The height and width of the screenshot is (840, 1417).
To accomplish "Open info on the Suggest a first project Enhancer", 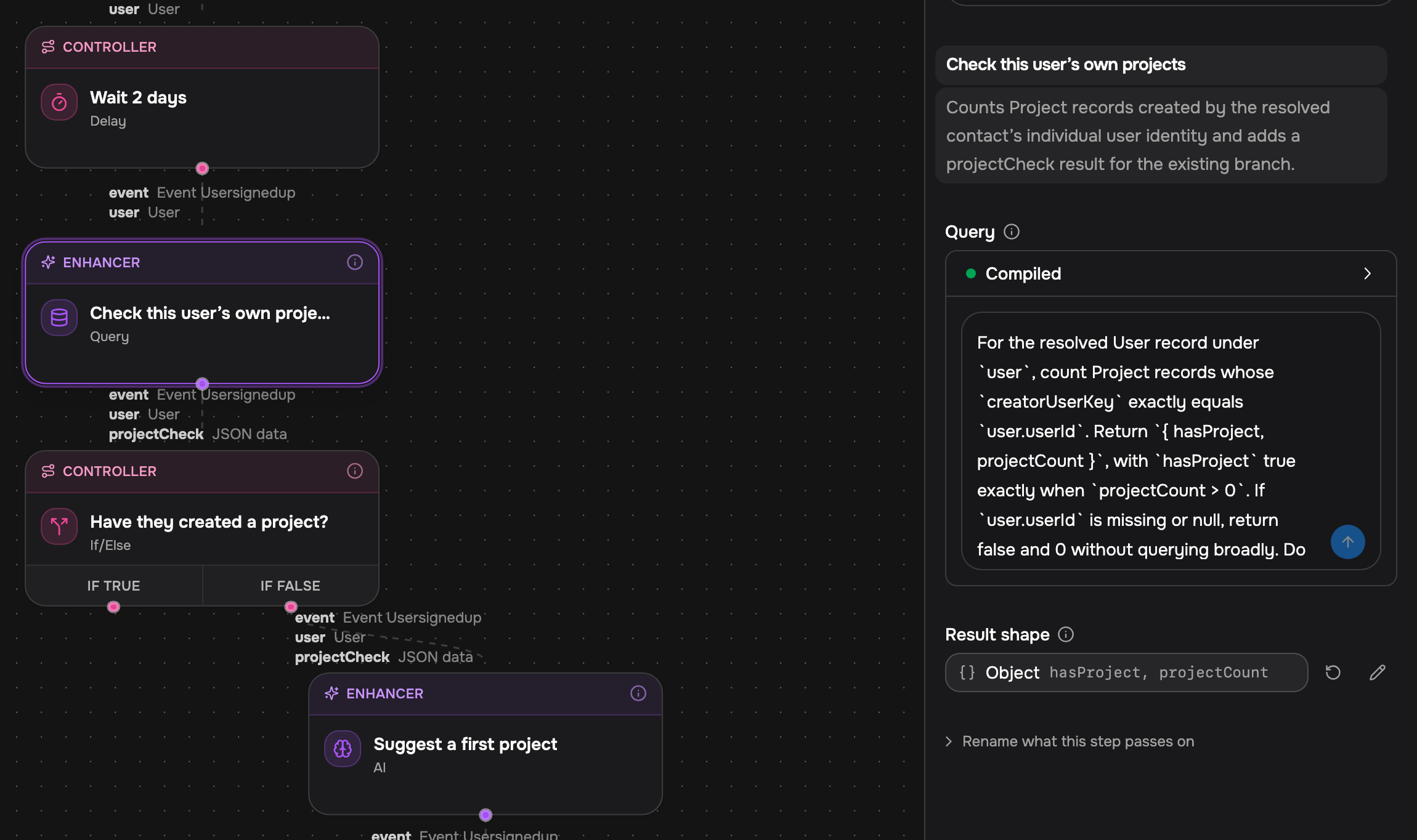I will click(x=638, y=693).
